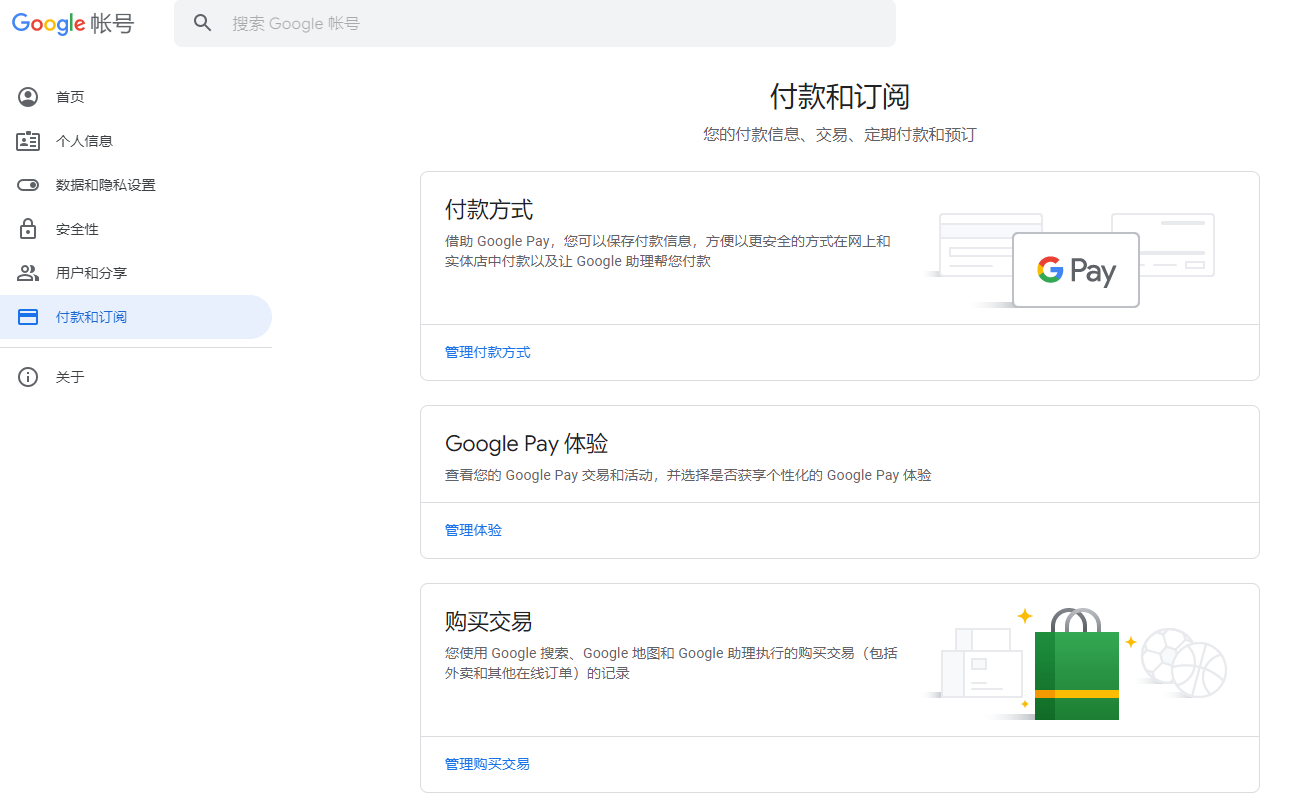Click the 管理购买交易 link

click(x=488, y=764)
